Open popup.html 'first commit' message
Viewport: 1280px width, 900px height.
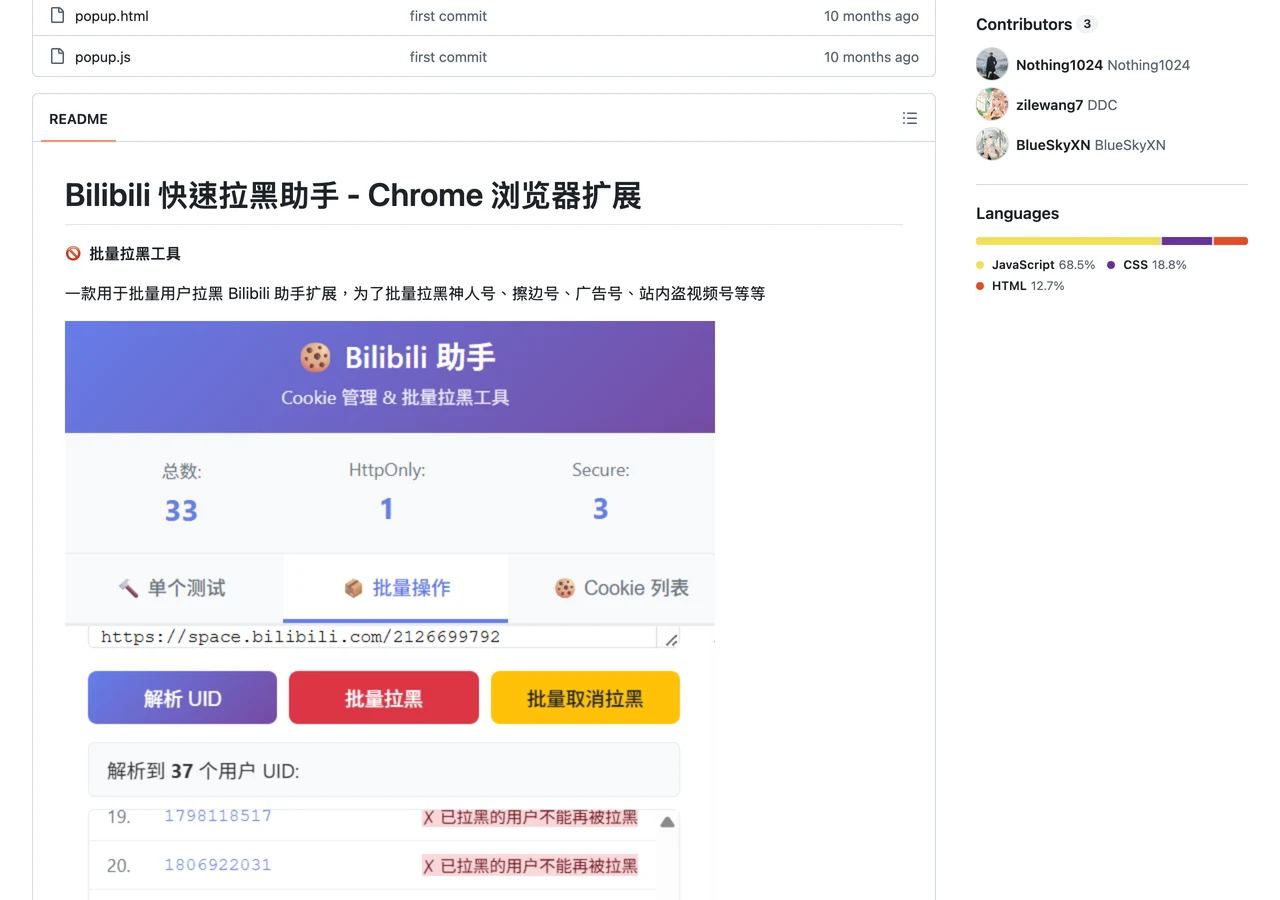448,16
